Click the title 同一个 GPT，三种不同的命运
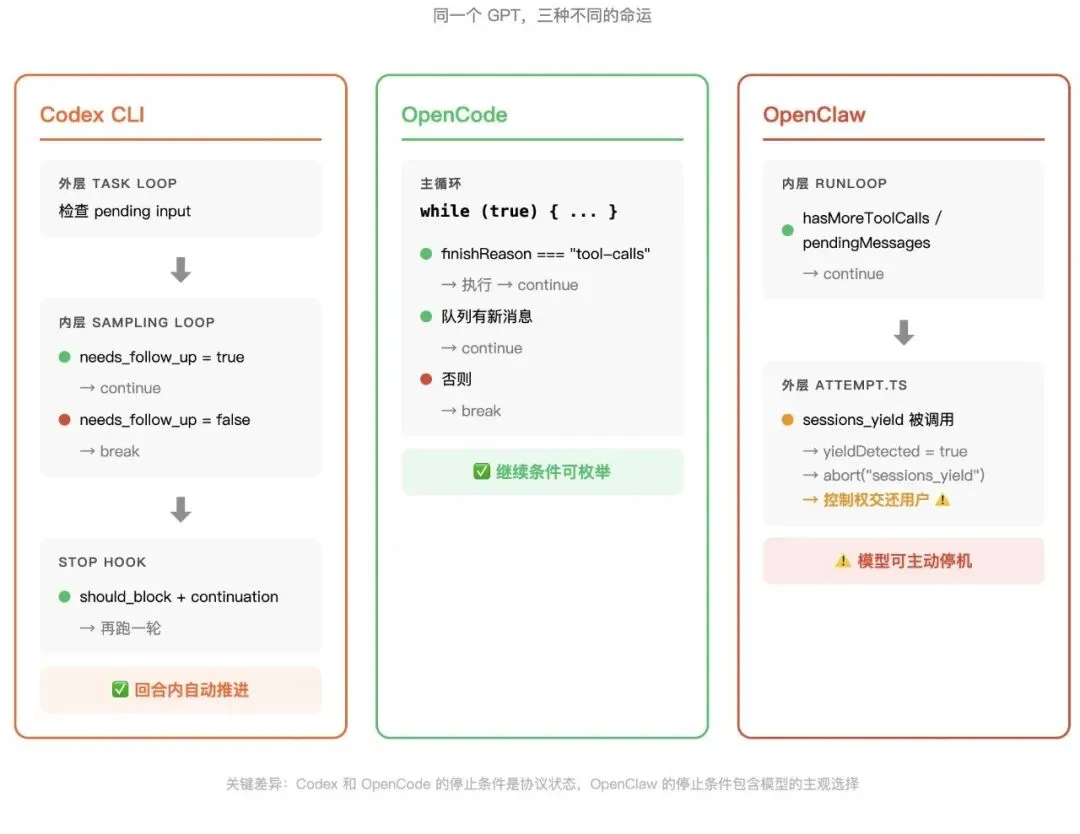Screen dimensions: 1080x834 (x=542, y=15)
